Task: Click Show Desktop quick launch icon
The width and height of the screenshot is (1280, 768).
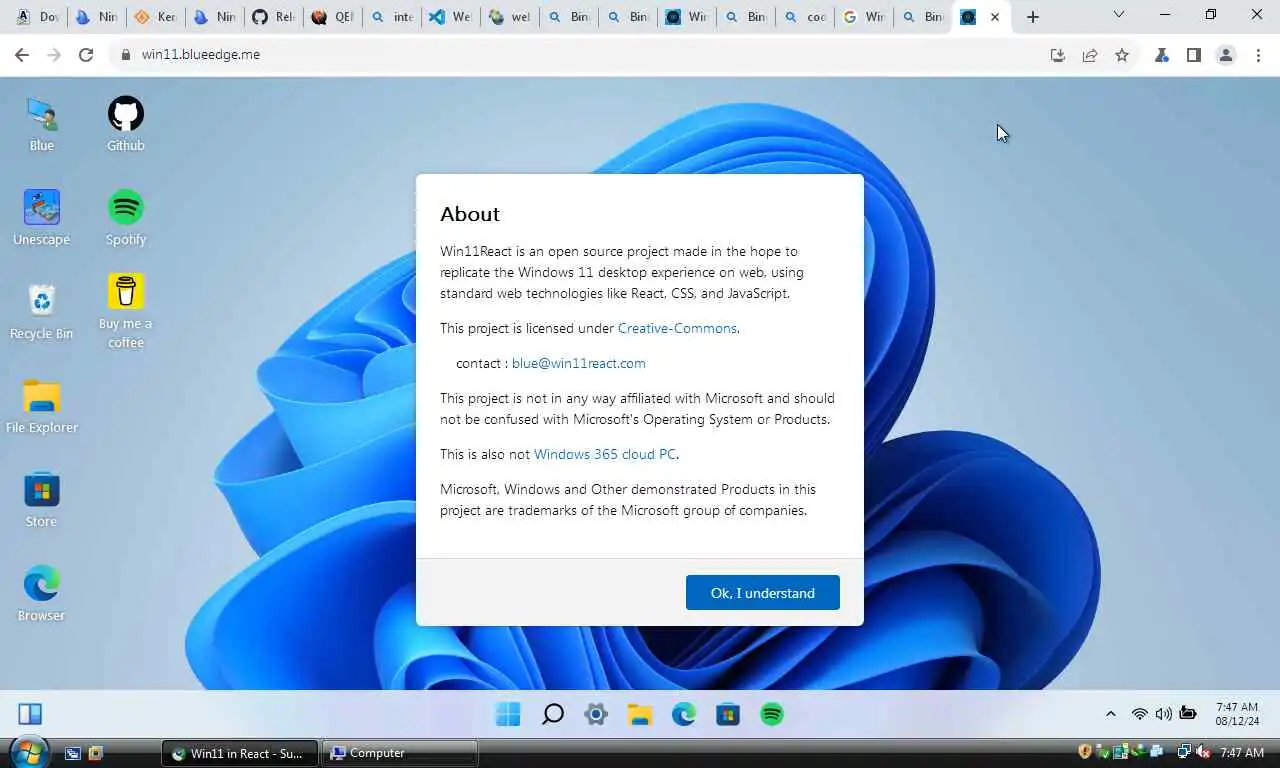Action: click(x=73, y=753)
